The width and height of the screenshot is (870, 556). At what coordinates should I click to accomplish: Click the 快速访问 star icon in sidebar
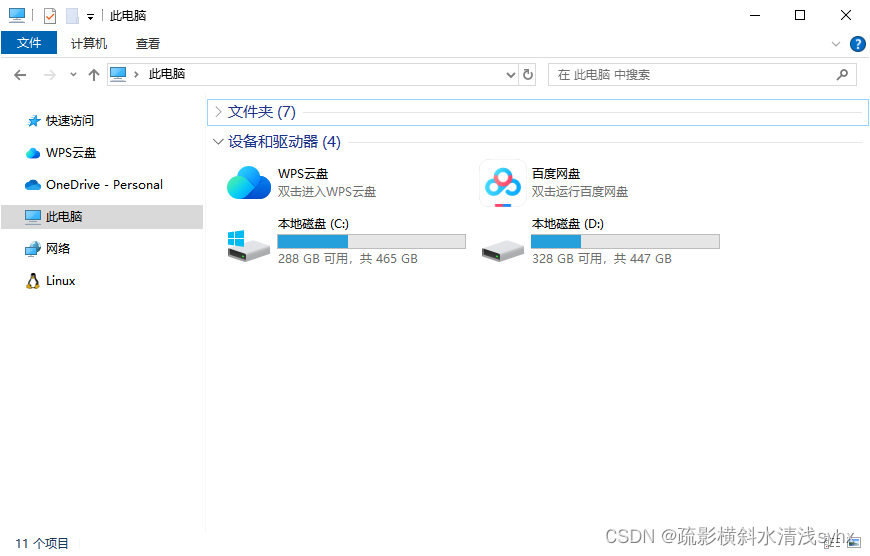pos(34,121)
